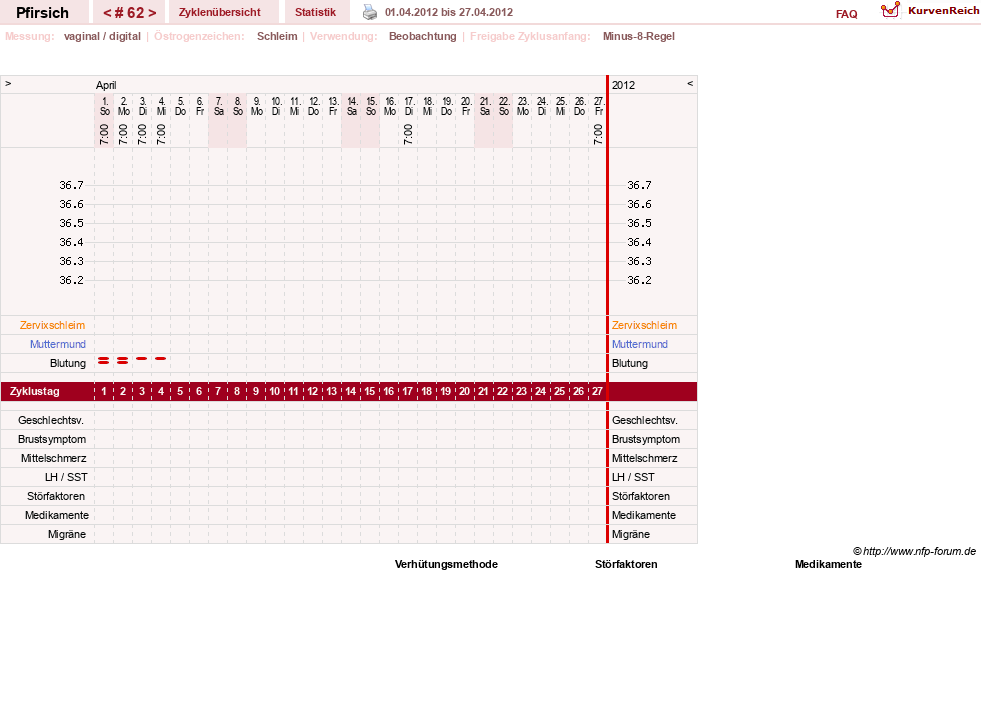This screenshot has width=981, height=703.
Task: Select cycle day 27 in Zyklustag bar
Action: pyautogui.click(x=597, y=392)
